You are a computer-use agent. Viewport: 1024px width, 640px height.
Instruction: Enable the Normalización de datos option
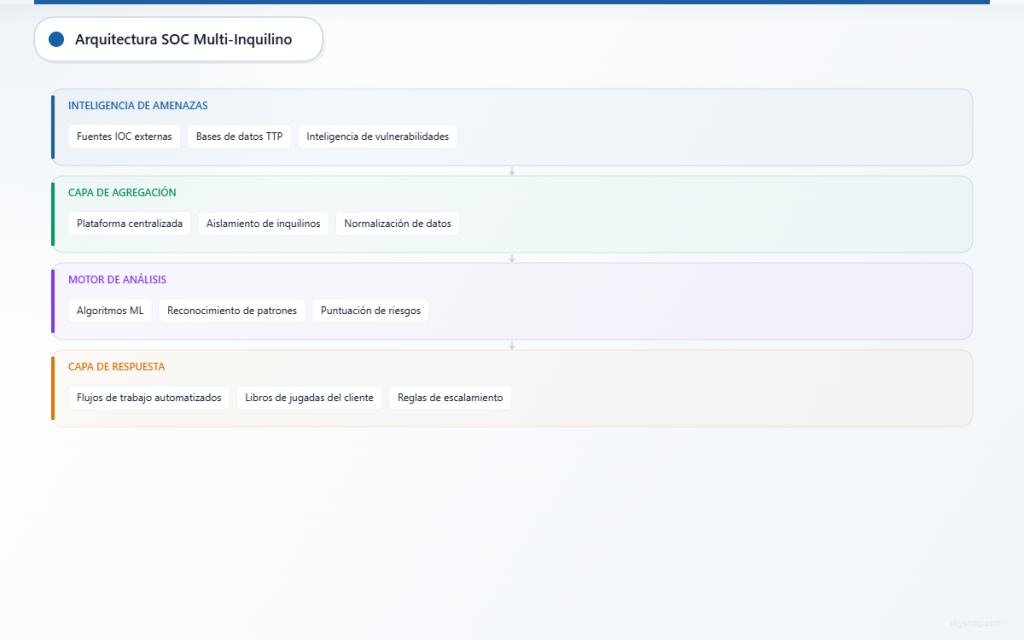click(397, 223)
